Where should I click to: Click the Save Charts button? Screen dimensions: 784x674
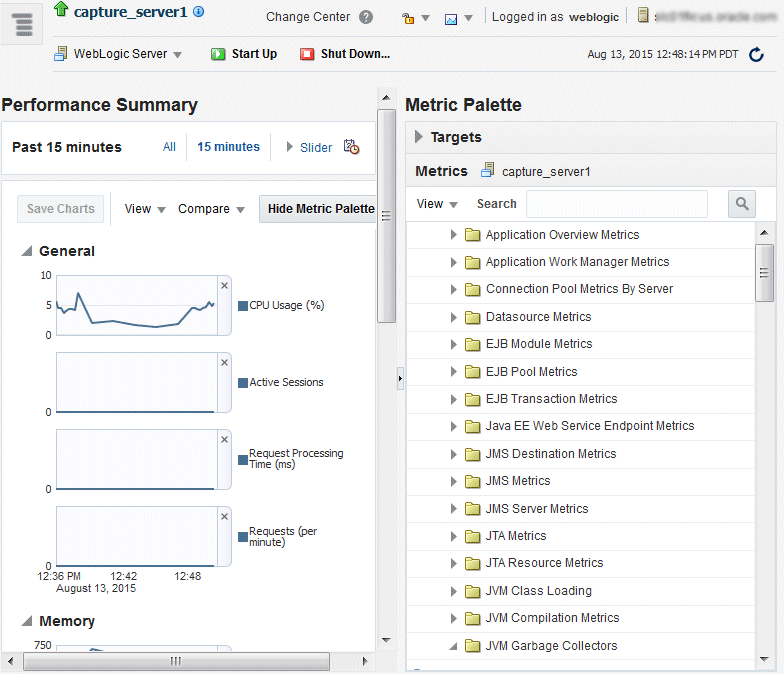[60, 208]
